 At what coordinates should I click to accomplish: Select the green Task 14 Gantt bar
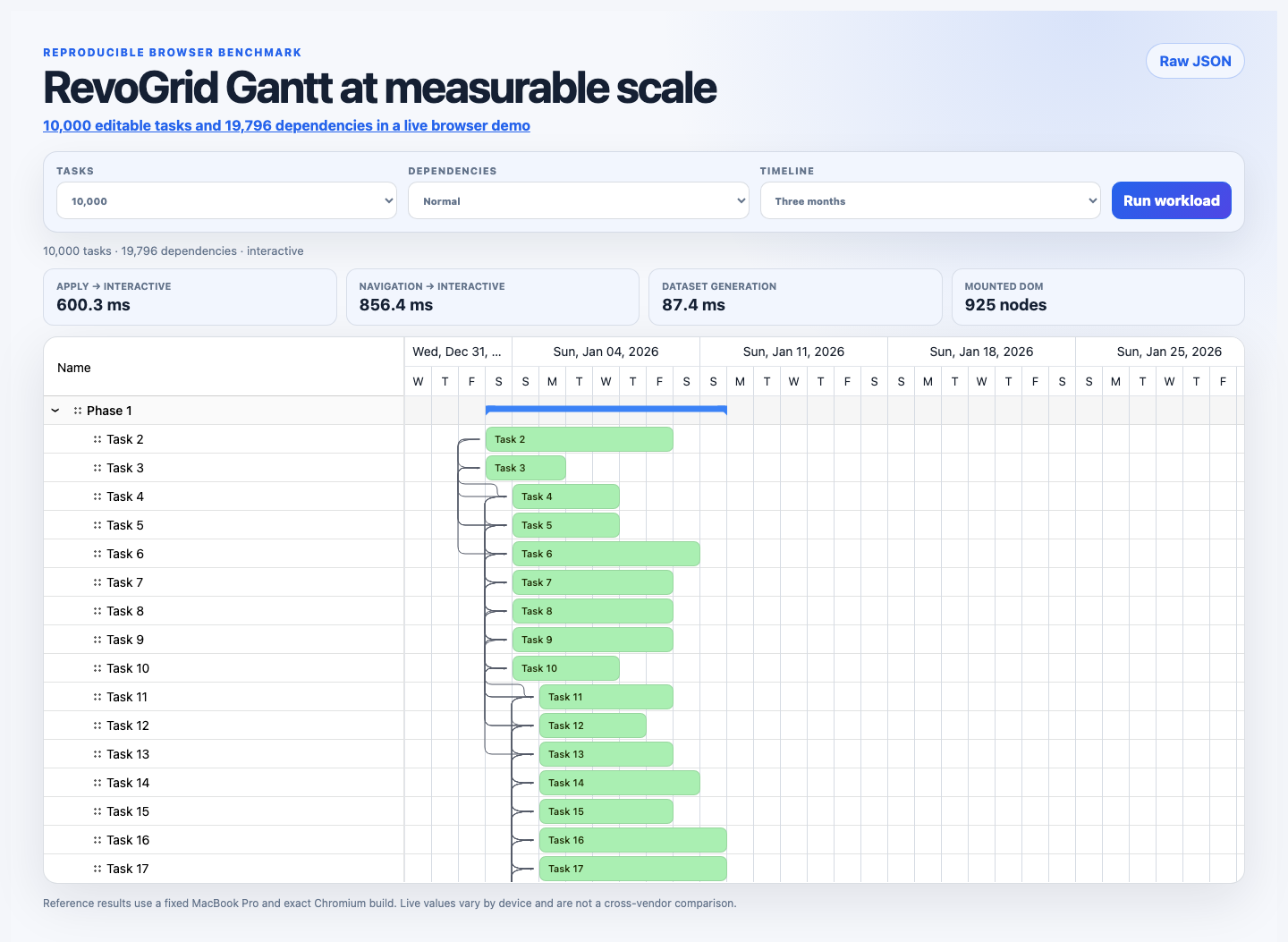pos(620,783)
